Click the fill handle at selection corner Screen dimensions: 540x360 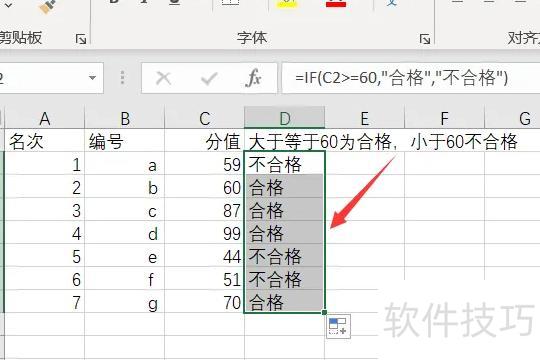[324, 312]
